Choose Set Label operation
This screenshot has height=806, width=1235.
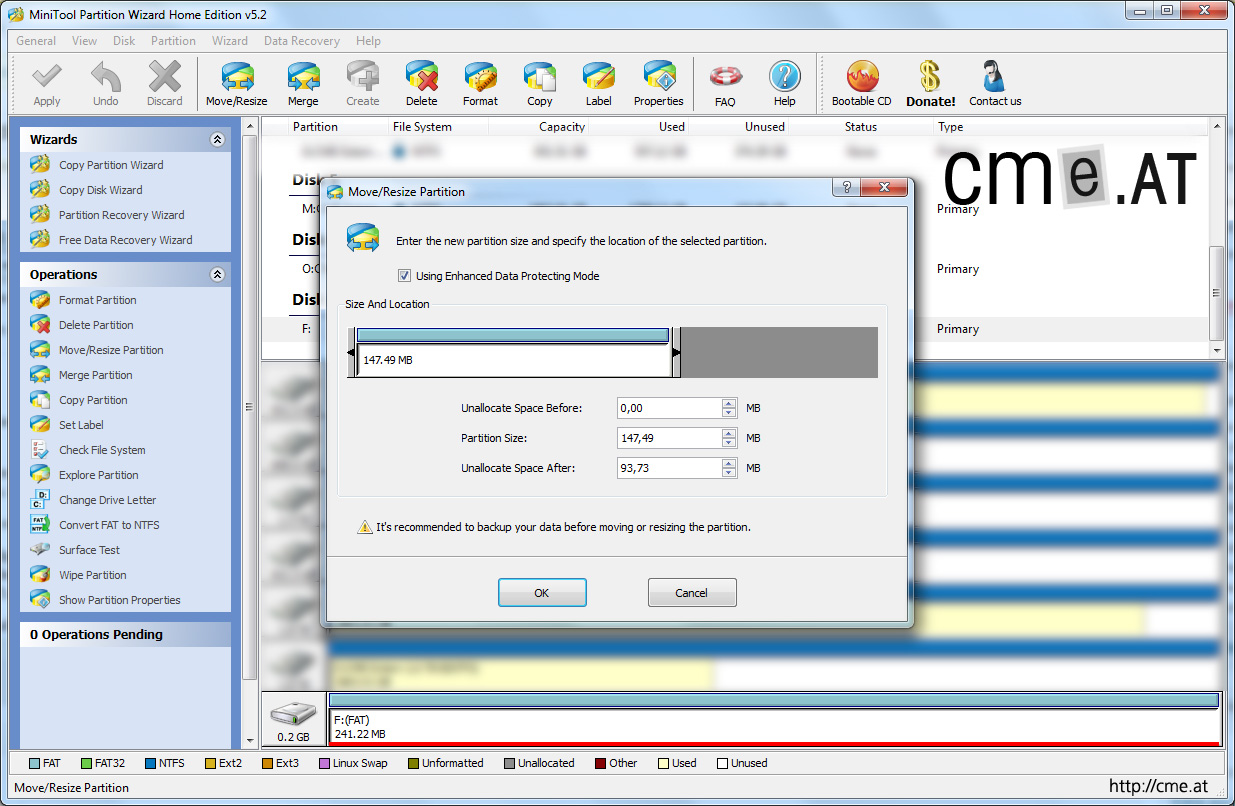[x=81, y=425]
